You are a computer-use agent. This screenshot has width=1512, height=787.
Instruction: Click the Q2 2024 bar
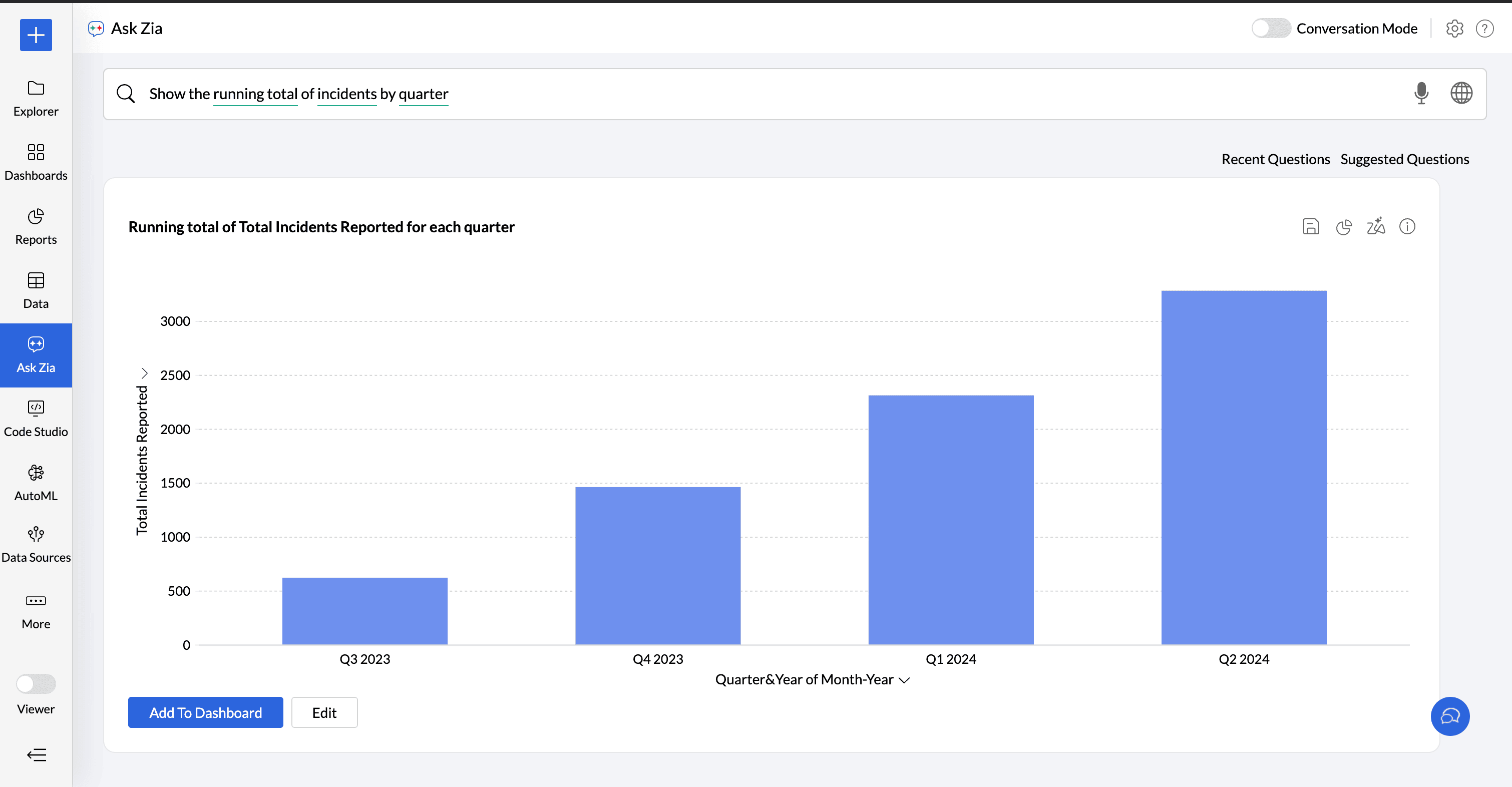[x=1243, y=467]
